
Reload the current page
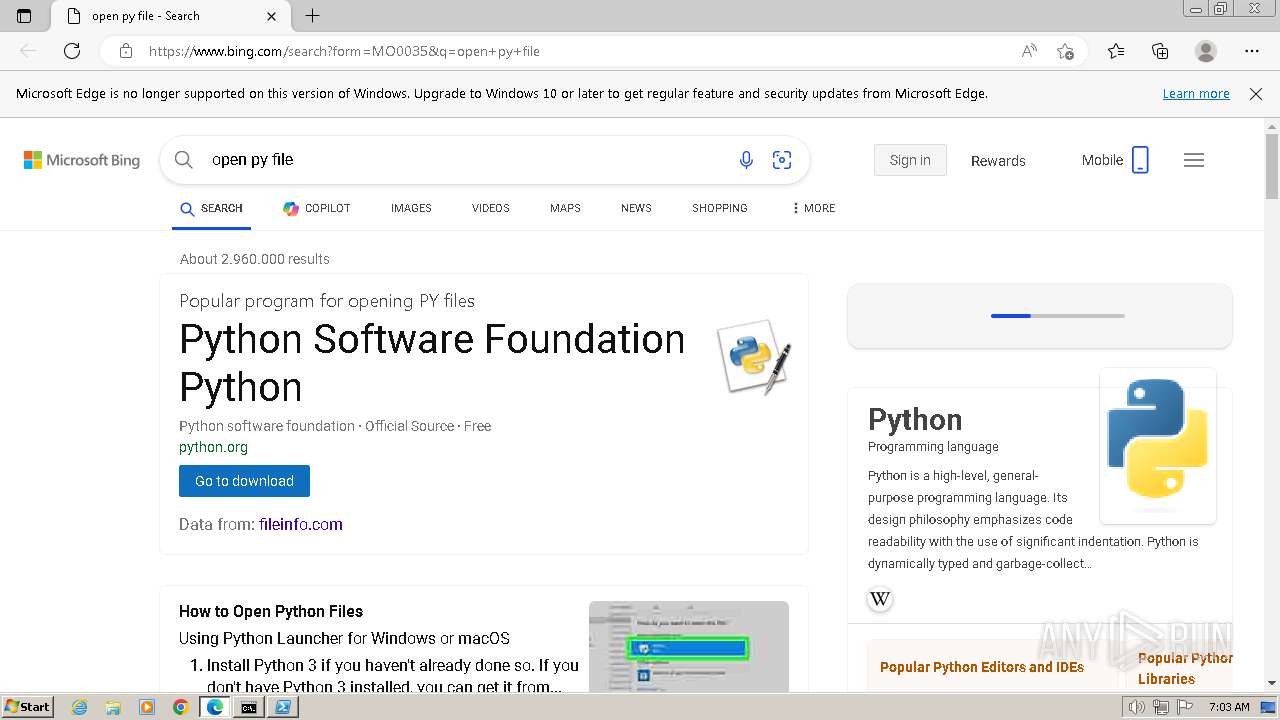tap(72, 51)
